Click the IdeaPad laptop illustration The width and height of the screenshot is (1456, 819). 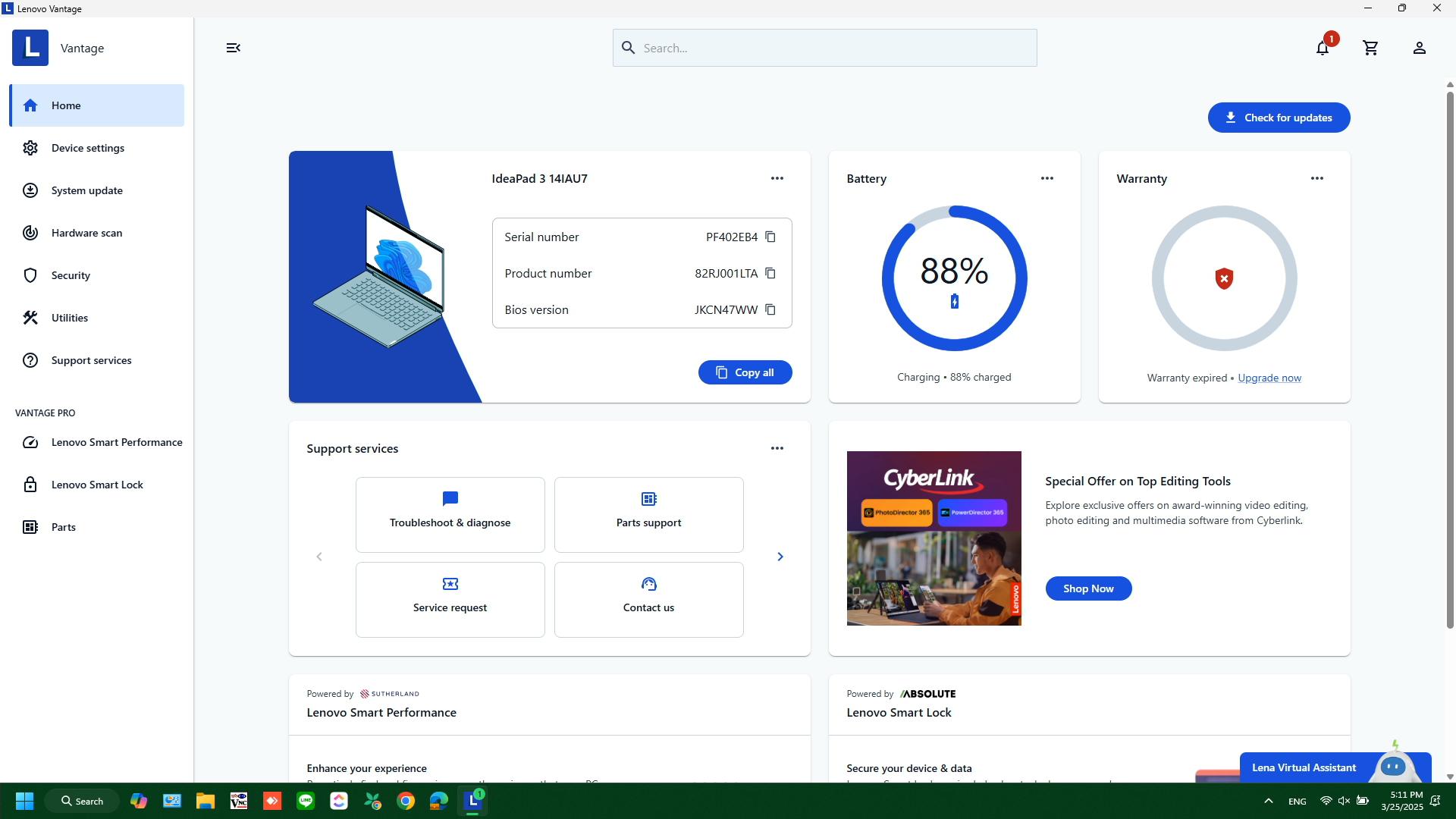tap(378, 277)
